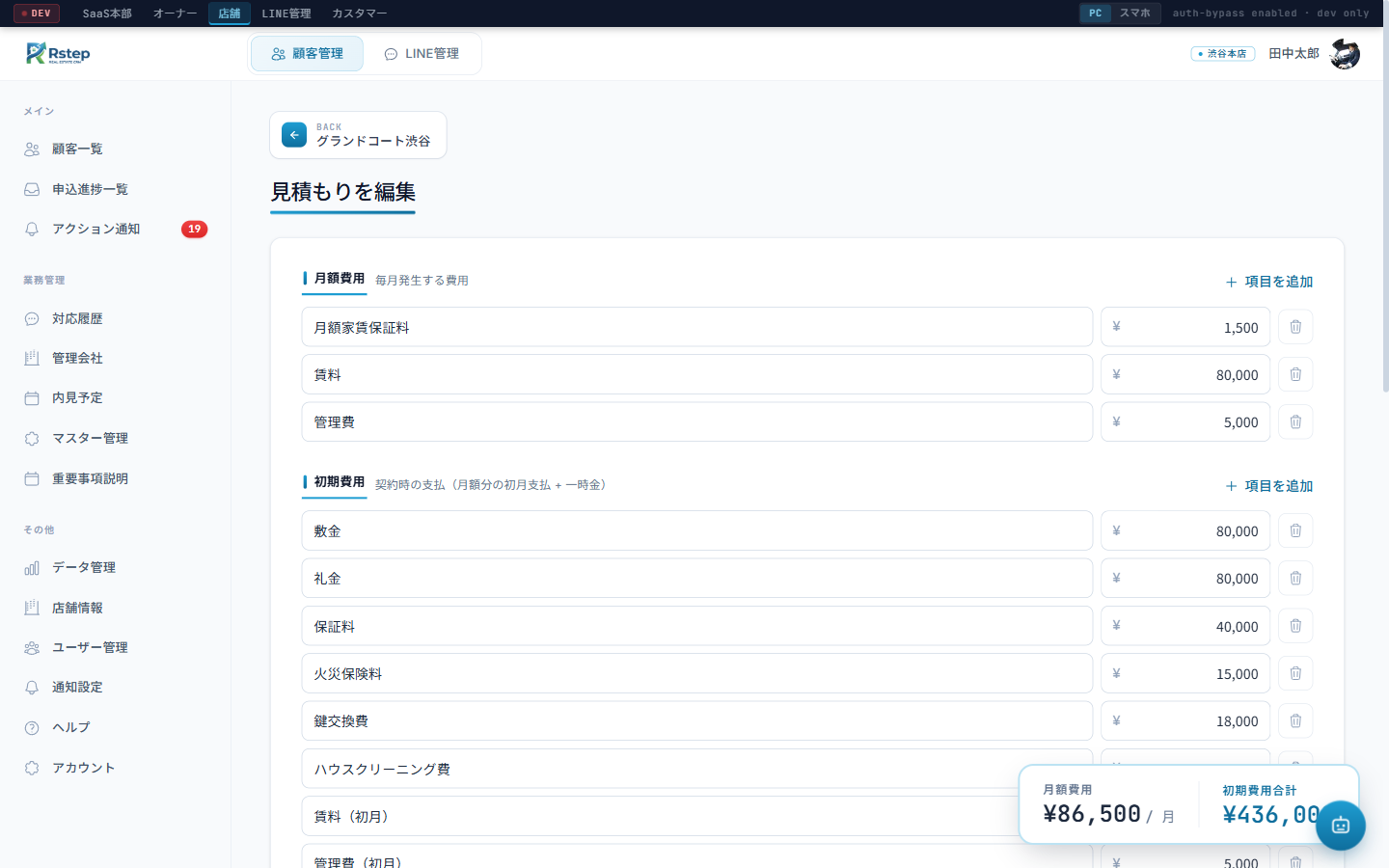Click the monthly 賃料 80,000 amount field
Viewport: 1389px width, 868px height.
point(1185,374)
